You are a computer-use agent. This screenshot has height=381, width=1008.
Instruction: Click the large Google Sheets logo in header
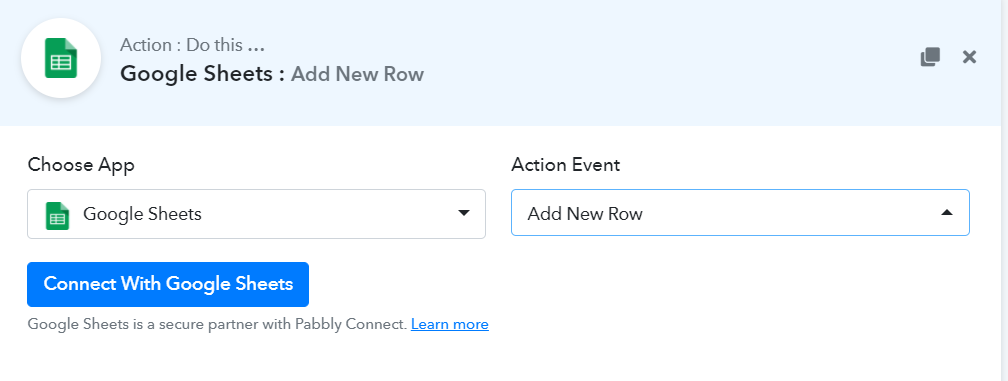(61, 58)
